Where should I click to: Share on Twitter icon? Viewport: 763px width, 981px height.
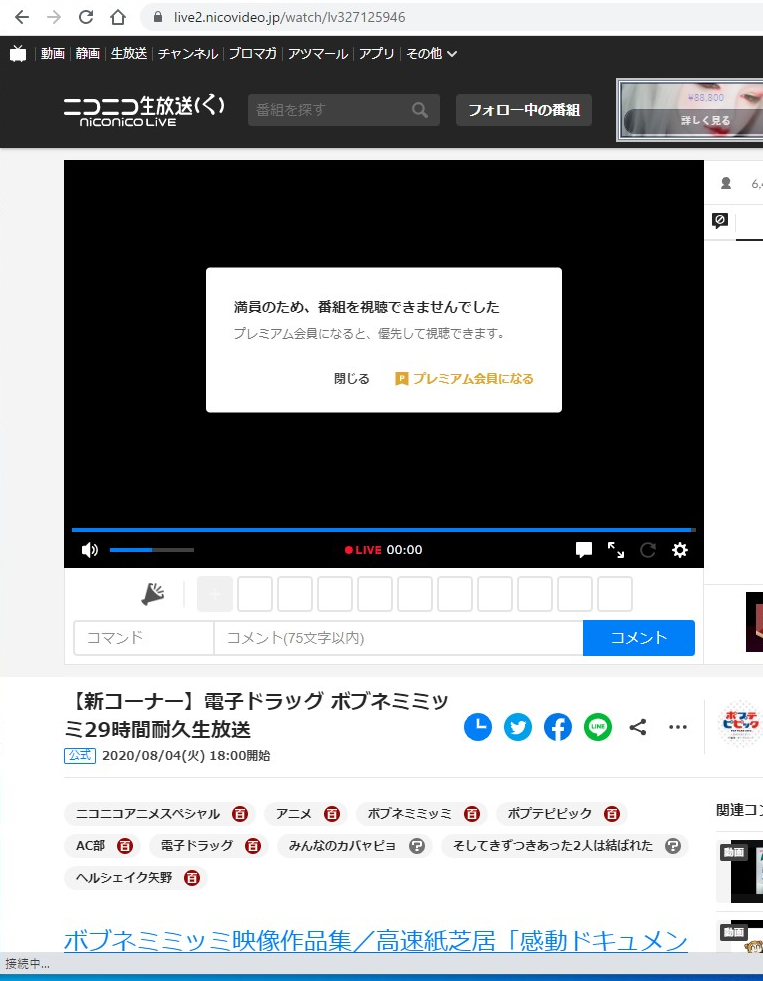click(518, 727)
